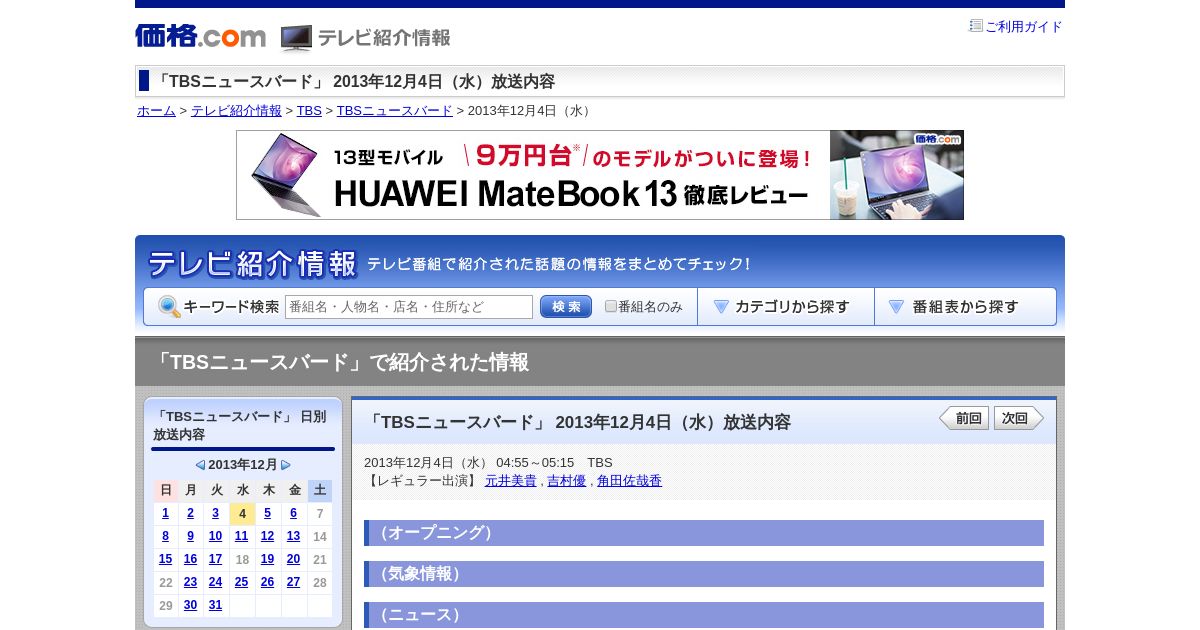Viewport: 1200px width, 630px height.
Task: Select December 15 in the calendar
Action: pyautogui.click(x=165, y=559)
